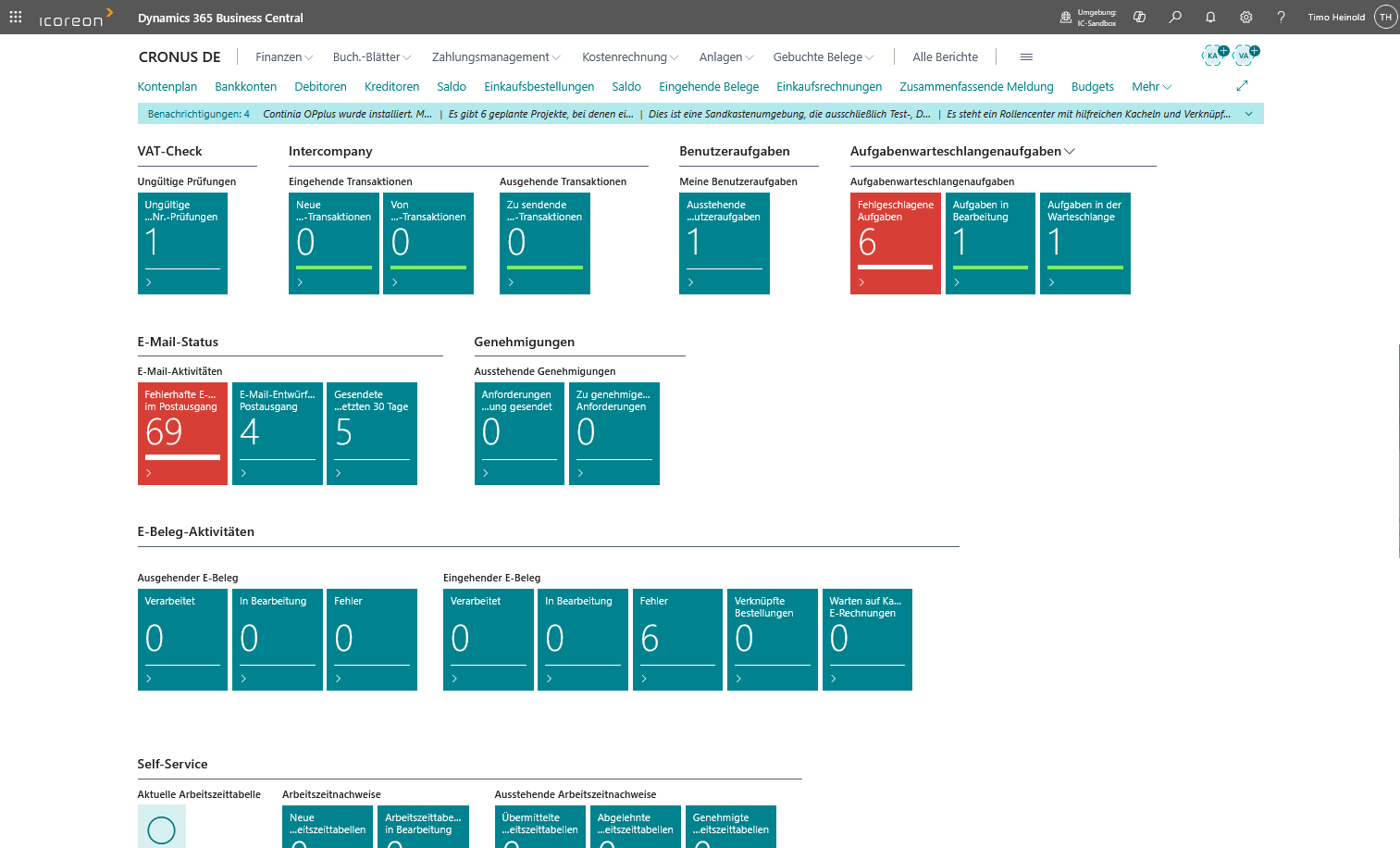The width and height of the screenshot is (1400, 848).
Task: Expand the Mehr overflow menu
Action: (x=1151, y=87)
